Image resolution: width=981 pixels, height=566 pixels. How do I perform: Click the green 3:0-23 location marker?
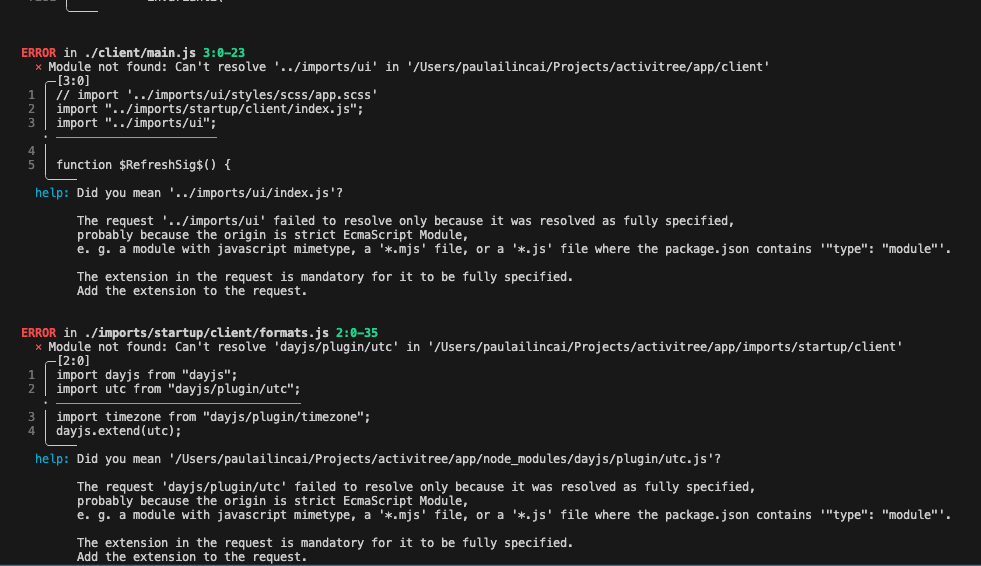[223, 53]
